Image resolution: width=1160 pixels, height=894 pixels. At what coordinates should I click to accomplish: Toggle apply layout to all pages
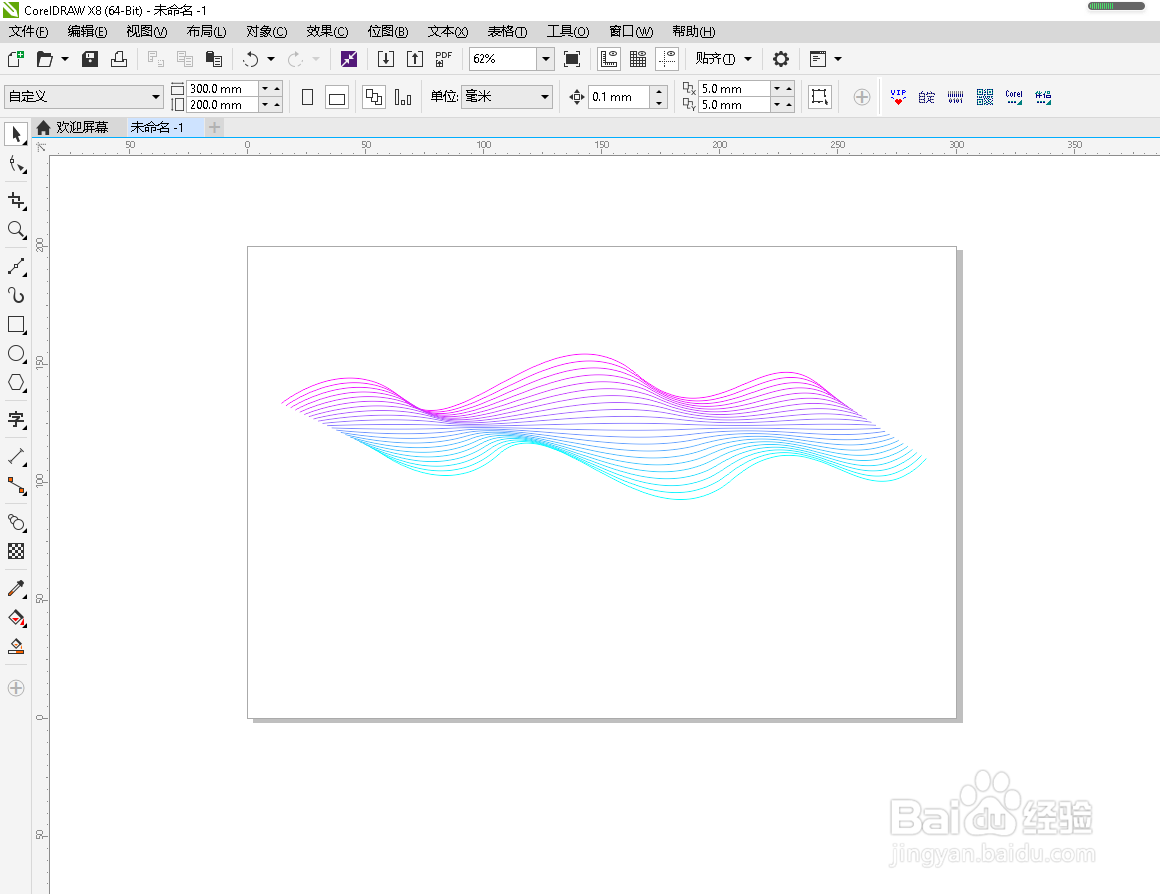coord(374,97)
